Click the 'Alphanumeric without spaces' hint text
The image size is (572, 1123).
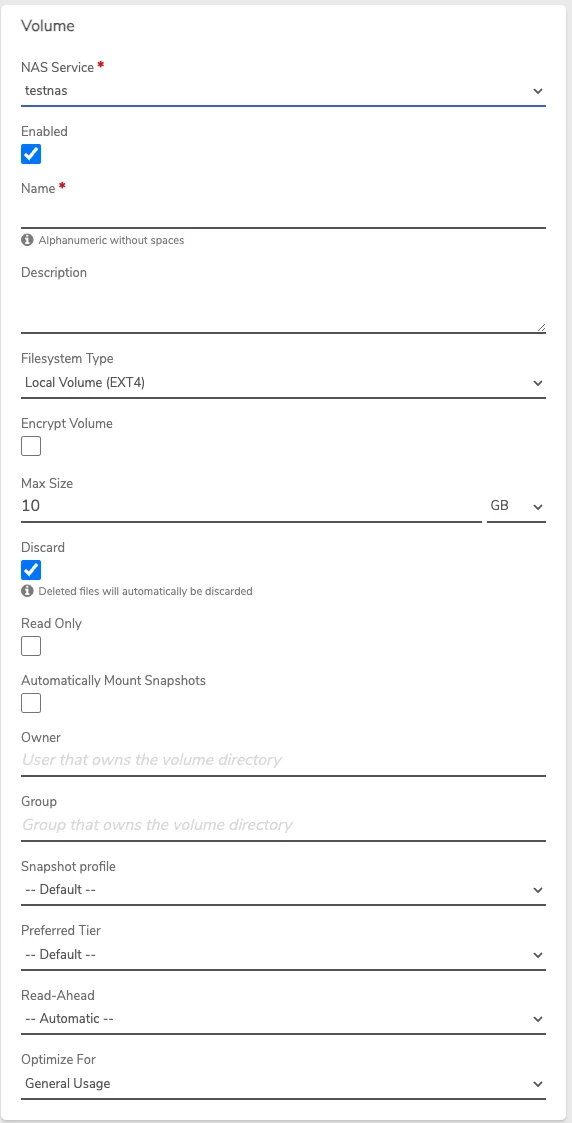pyautogui.click(x=111, y=240)
